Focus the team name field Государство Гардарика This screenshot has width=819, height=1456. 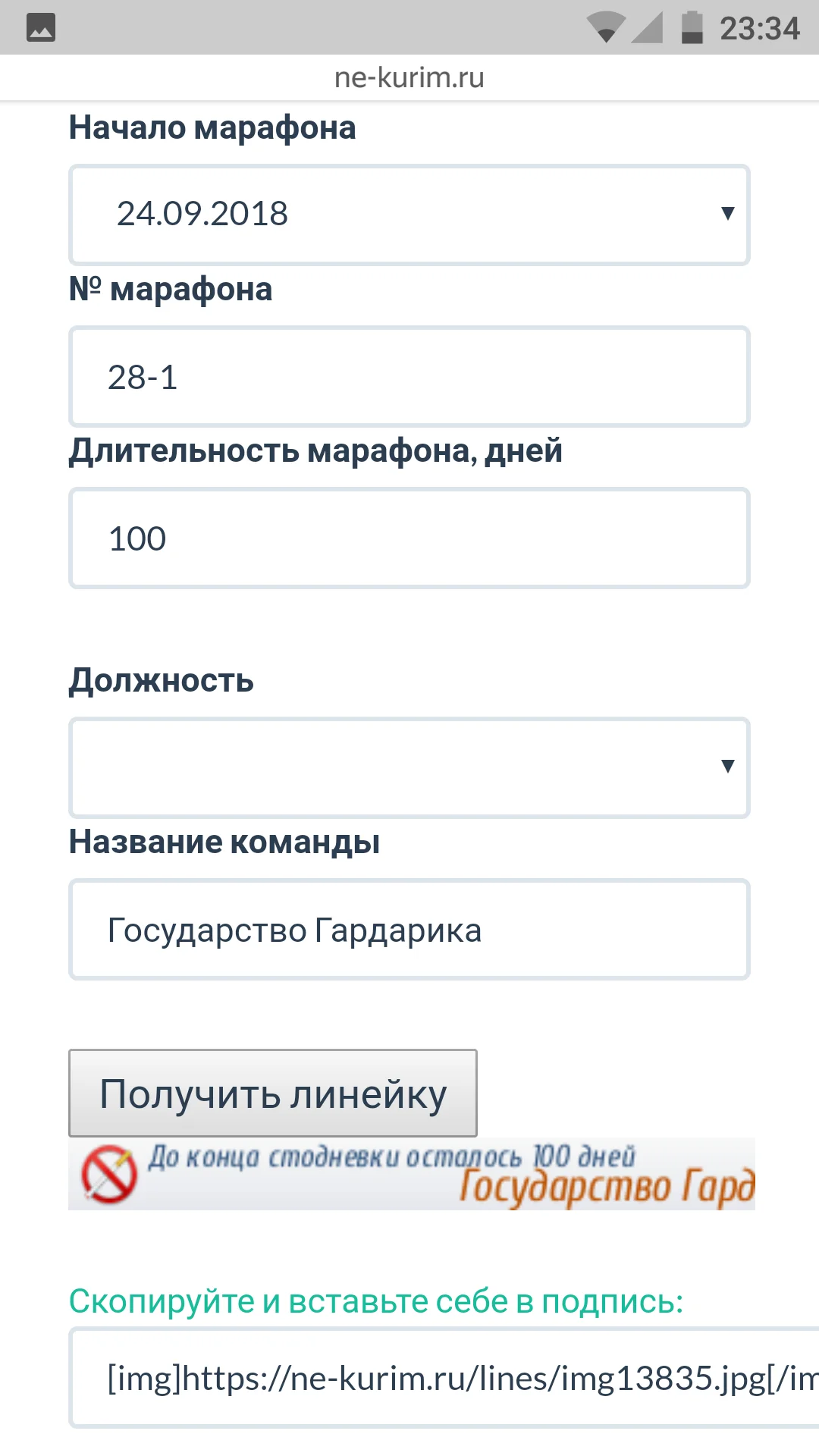click(x=409, y=929)
